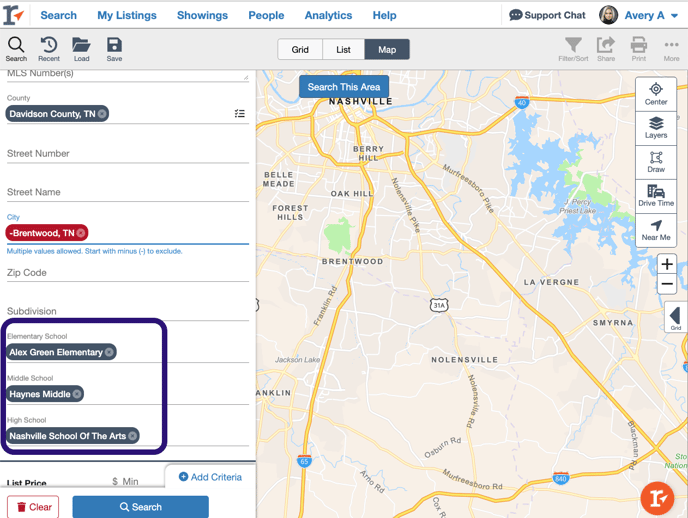This screenshot has width=688, height=518.
Task: Switch to the List view tab
Action: click(343, 49)
